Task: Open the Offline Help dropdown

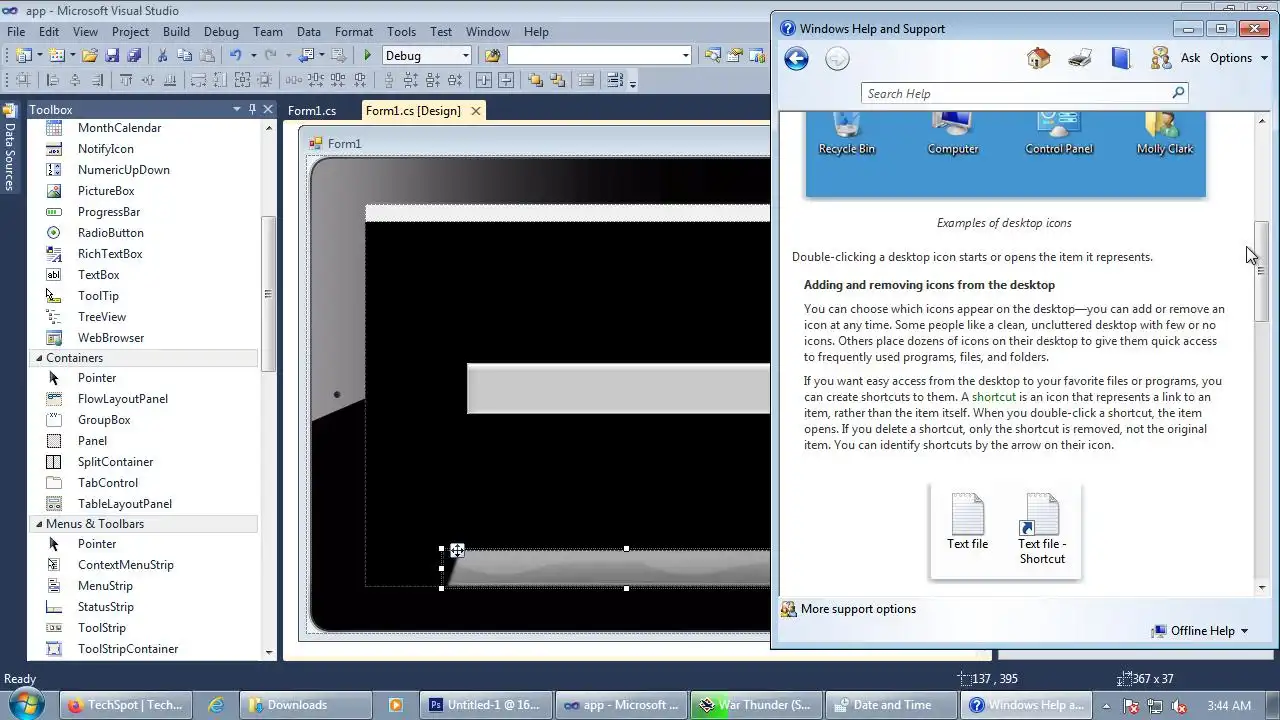Action: [x=1200, y=631]
